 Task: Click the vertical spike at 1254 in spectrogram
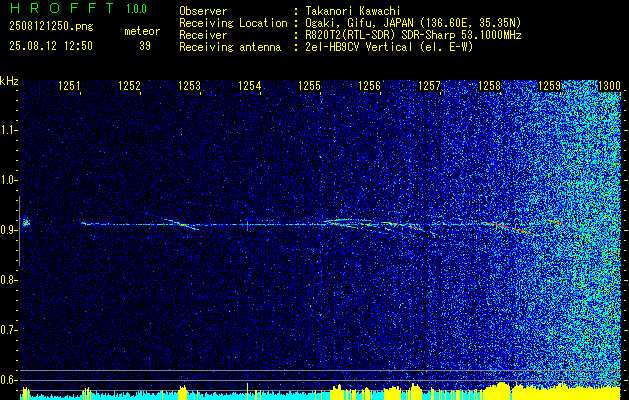[248, 225]
